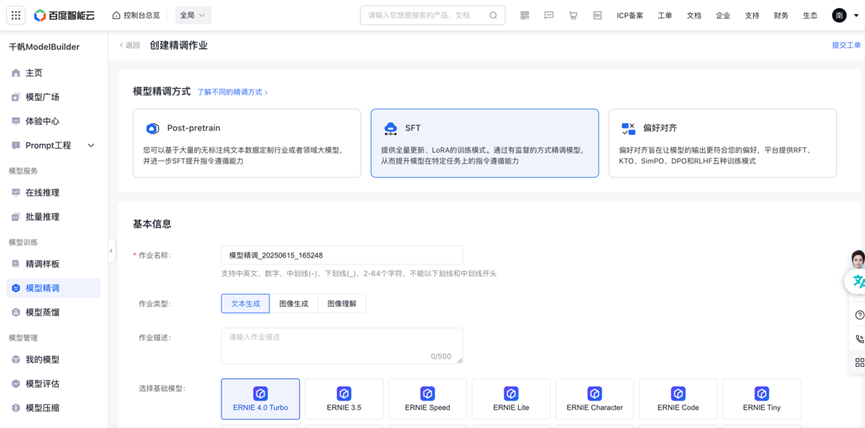The width and height of the screenshot is (865, 428).
Task: Select ERNIE Speed base model
Action: (428, 399)
